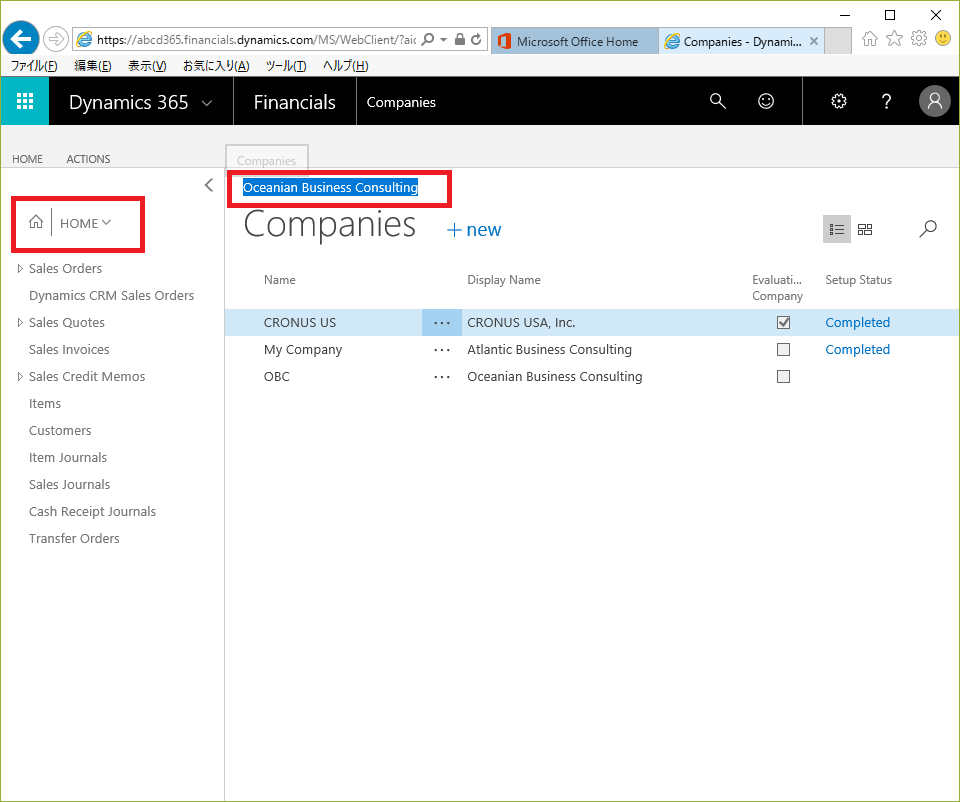Screen dimensions: 960x802
Task: Click the address bar search magnifier
Action: pyautogui.click(x=428, y=39)
